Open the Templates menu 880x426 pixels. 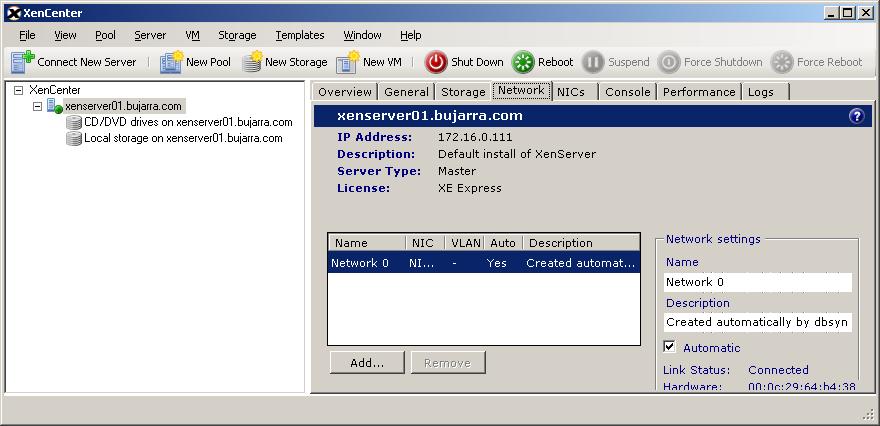(x=300, y=35)
